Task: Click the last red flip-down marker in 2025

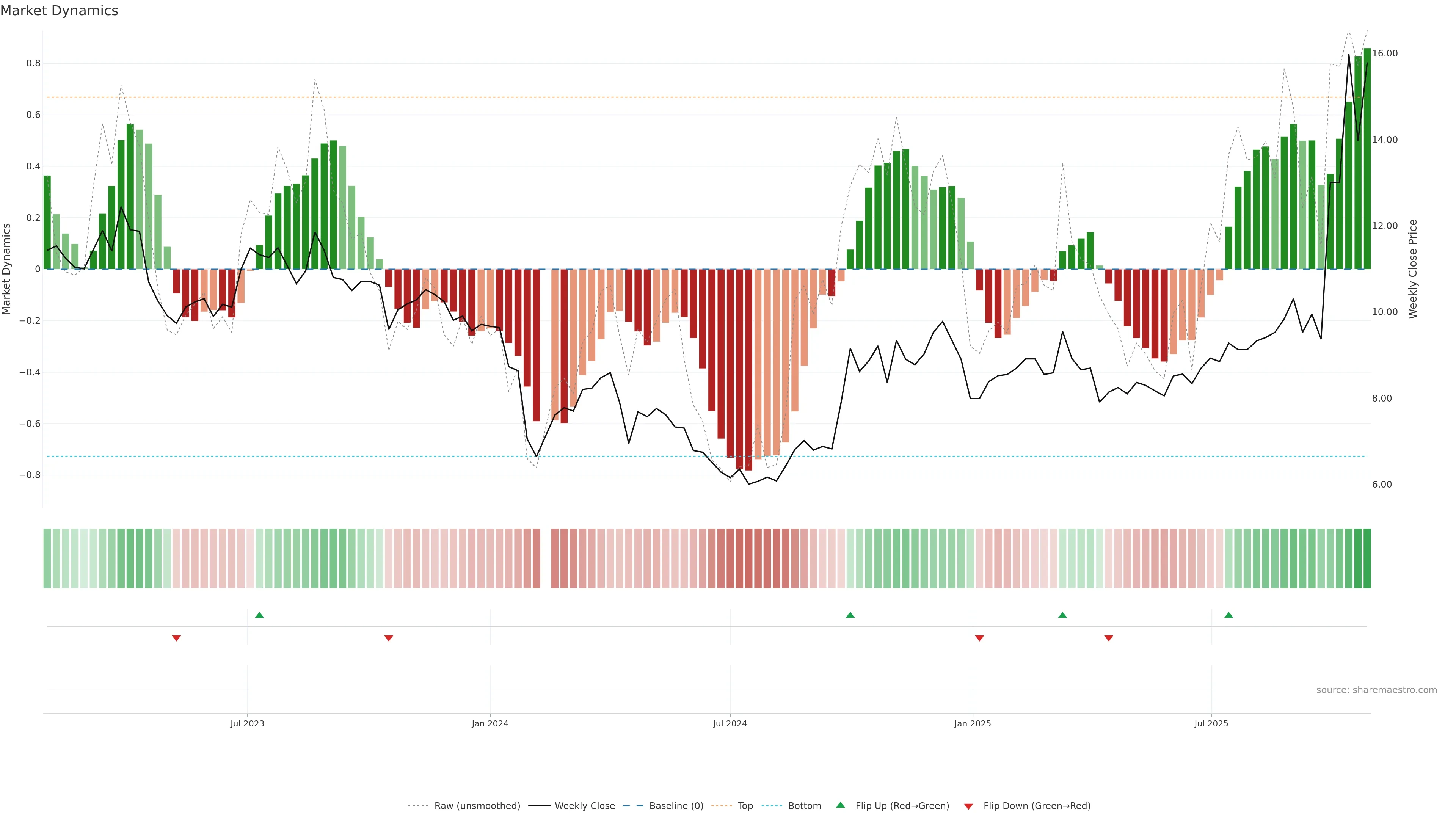Action: point(1109,638)
